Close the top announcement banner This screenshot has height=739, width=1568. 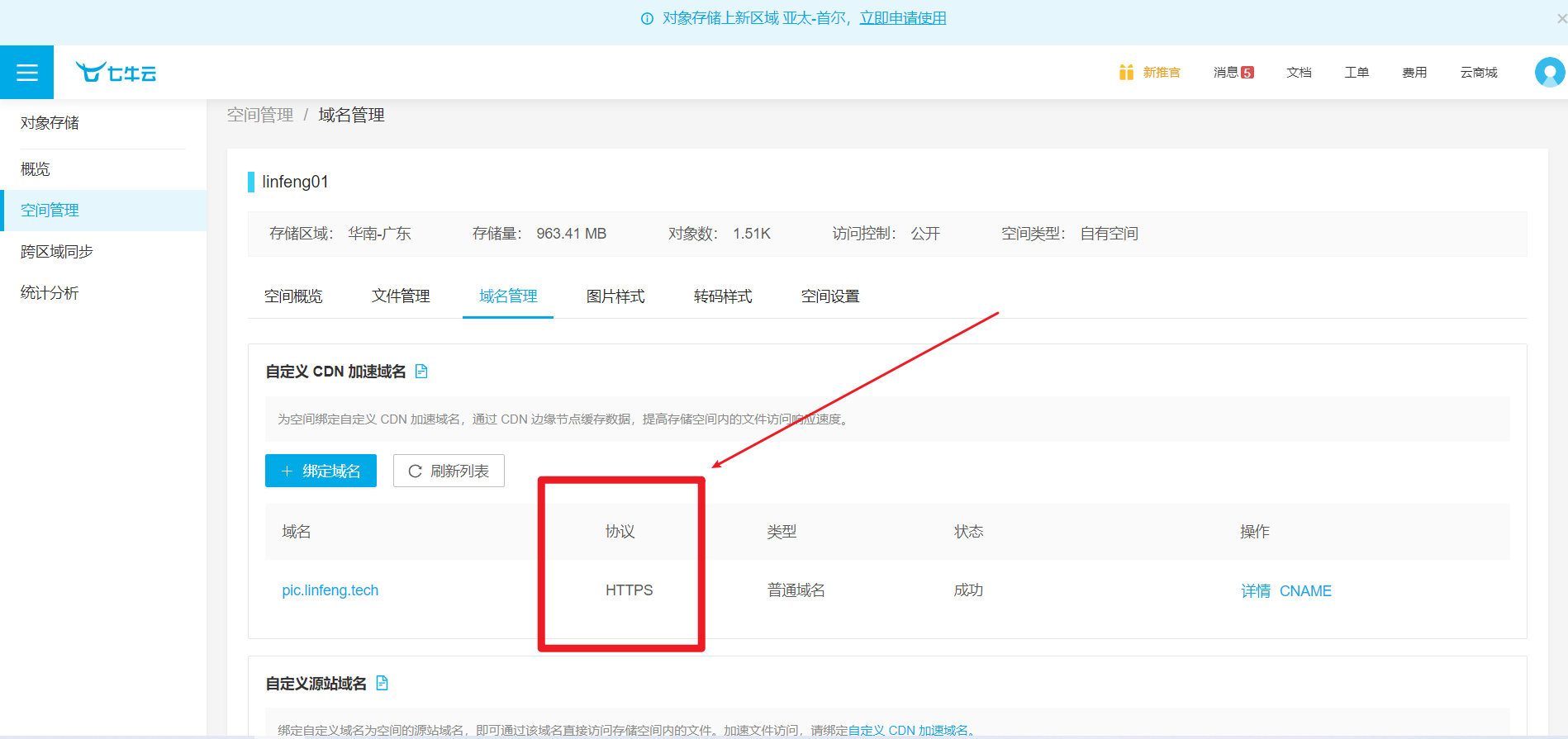(x=1561, y=18)
